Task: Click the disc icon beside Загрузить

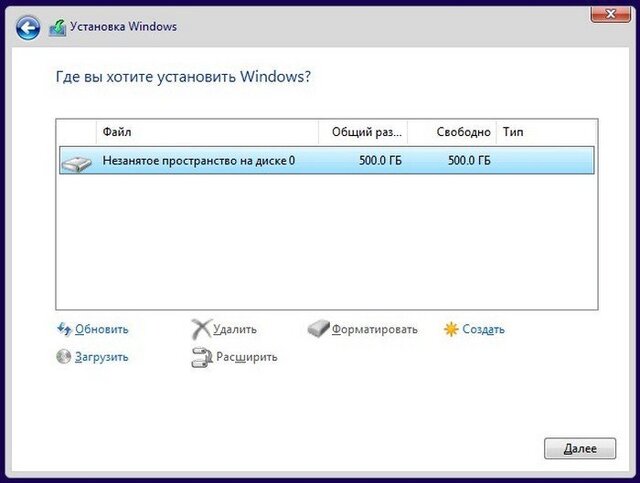Action: pyautogui.click(x=65, y=357)
